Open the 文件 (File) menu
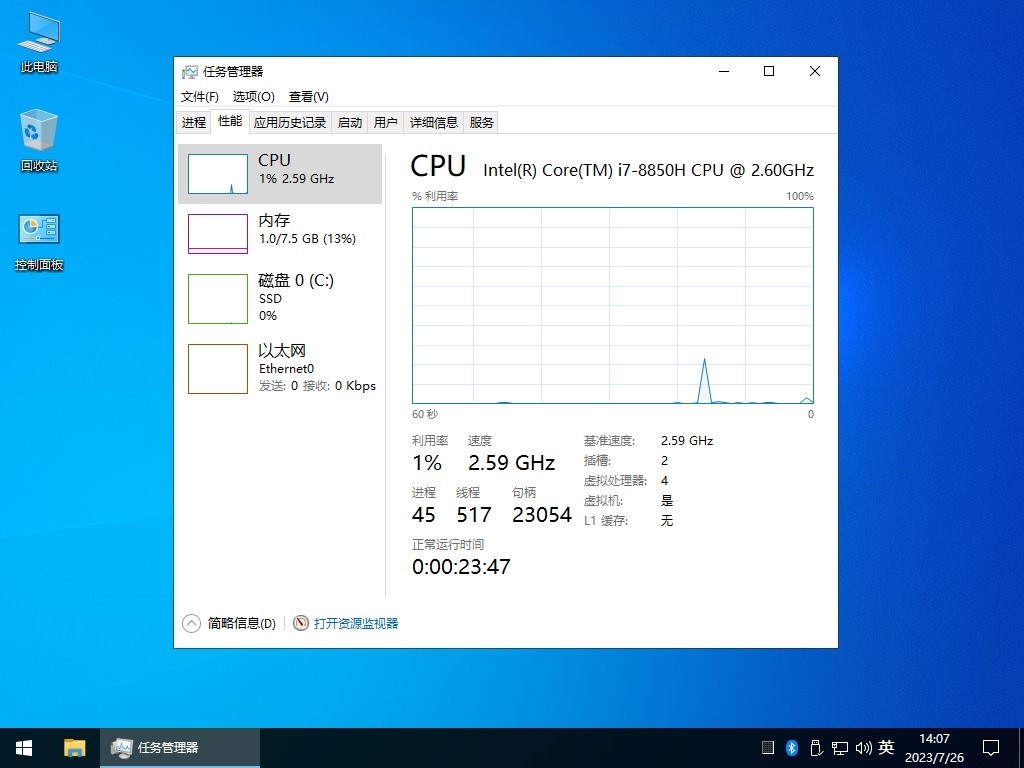 click(x=198, y=96)
